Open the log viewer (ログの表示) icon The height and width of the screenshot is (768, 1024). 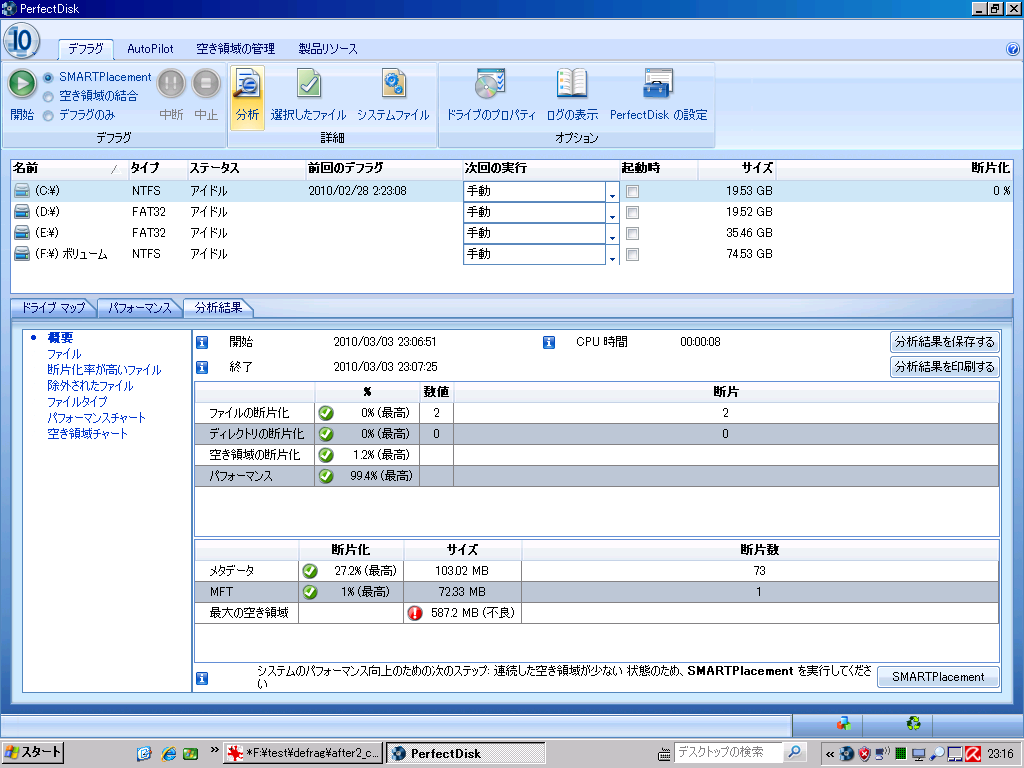[x=572, y=85]
